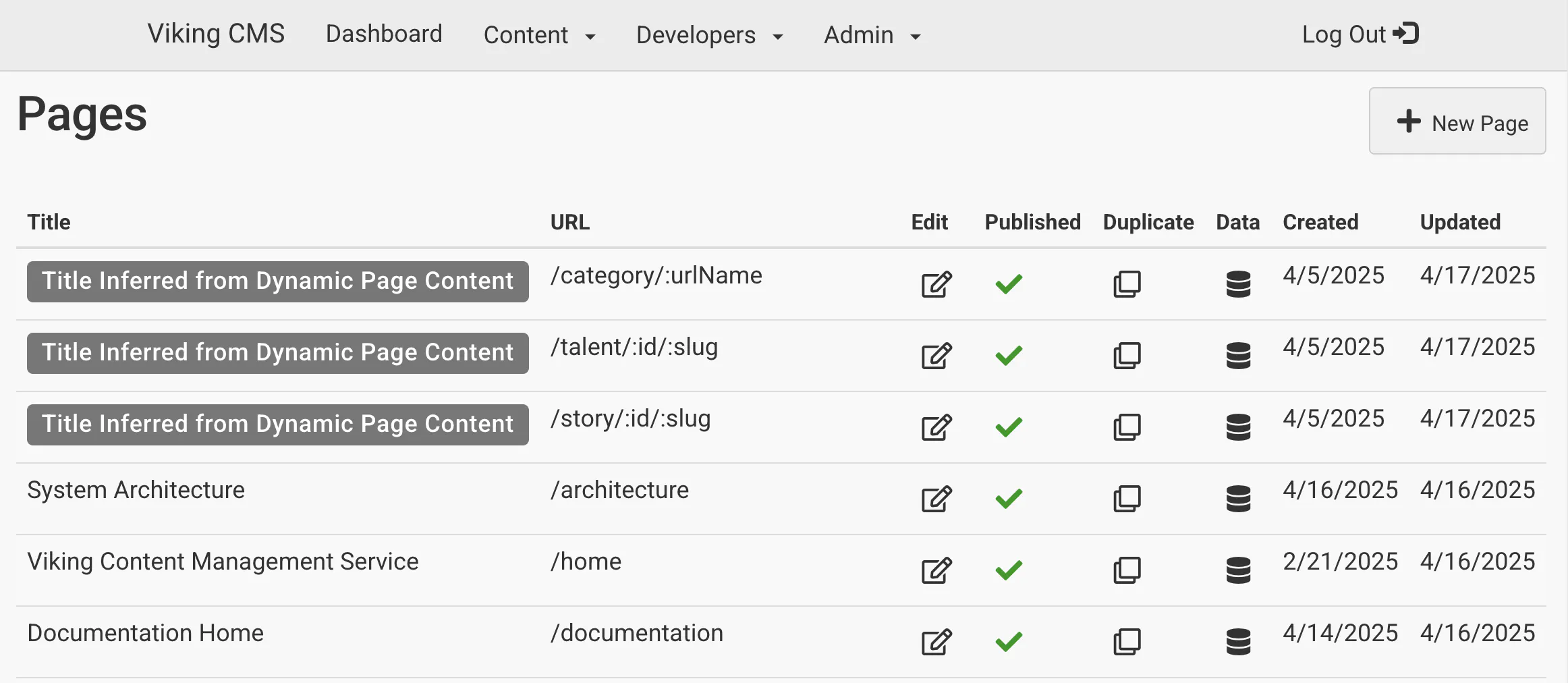Screen dimensions: 1568x683
Task: Duplicate the /talent/:id/:slug page
Action: pos(1126,356)
